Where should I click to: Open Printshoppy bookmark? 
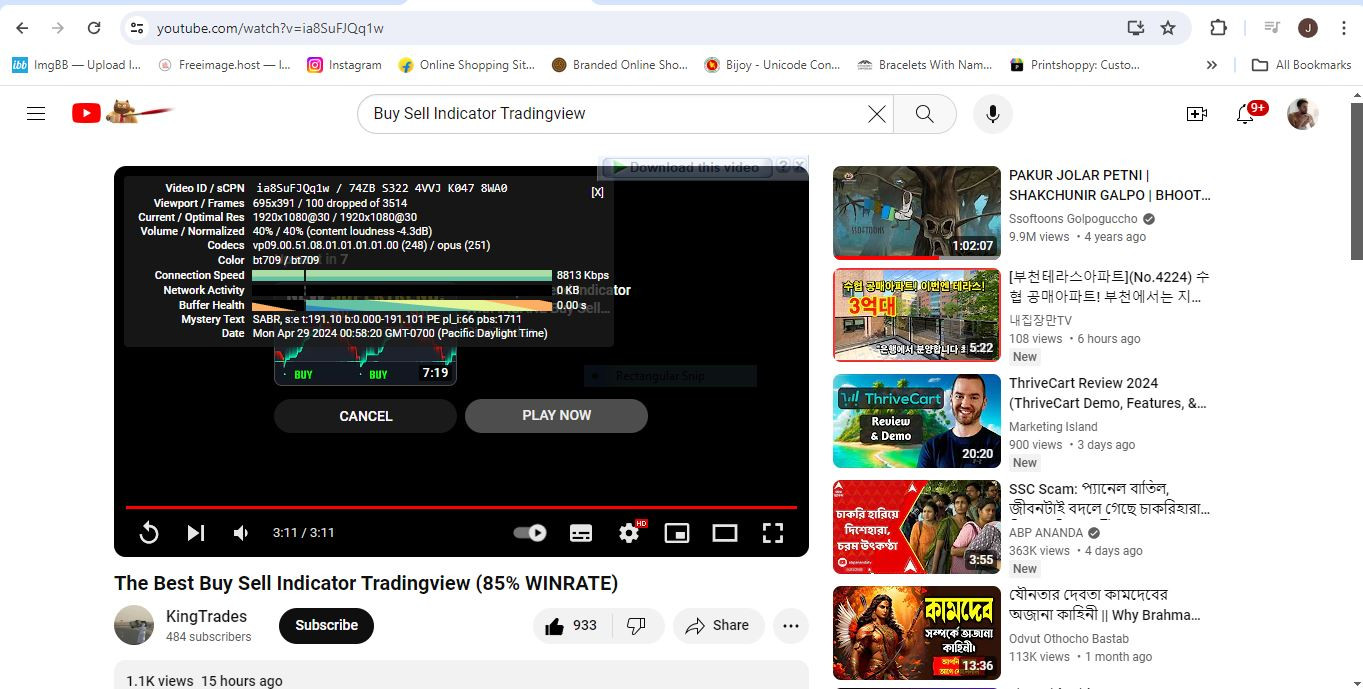1075,65
